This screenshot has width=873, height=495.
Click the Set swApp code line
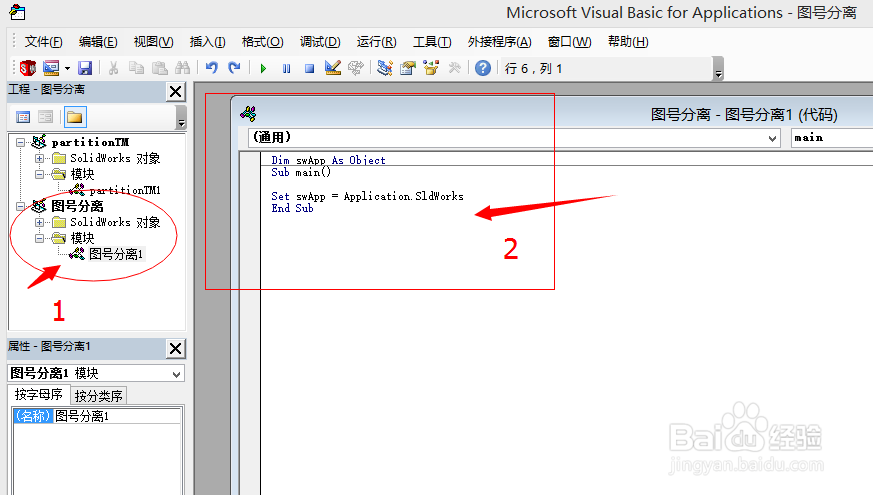pyautogui.click(x=367, y=196)
